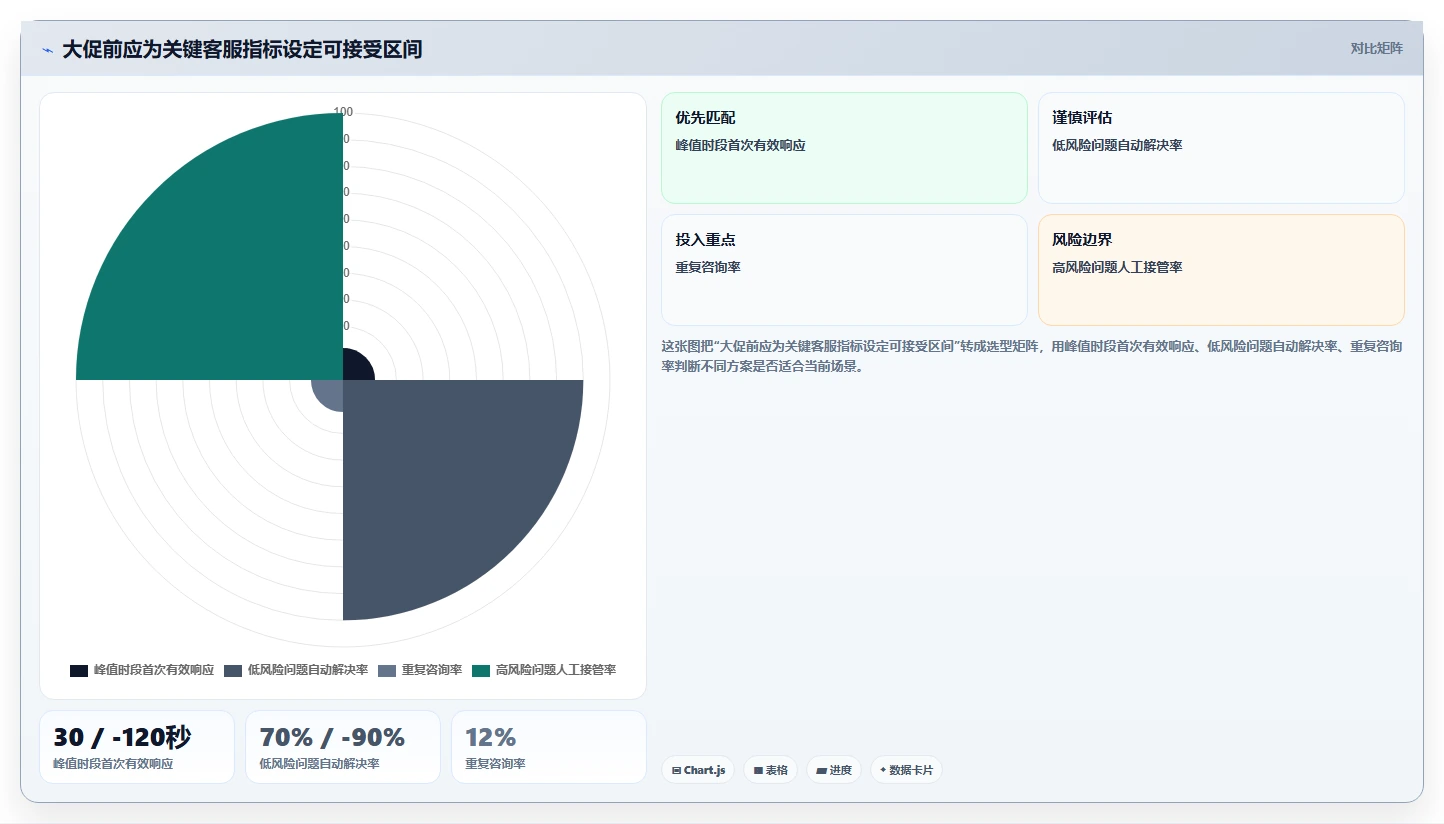This screenshot has height=824, width=1444.
Task: Click 高风险问题人工接管率 text in 风险边界 card
Action: pyautogui.click(x=1117, y=267)
